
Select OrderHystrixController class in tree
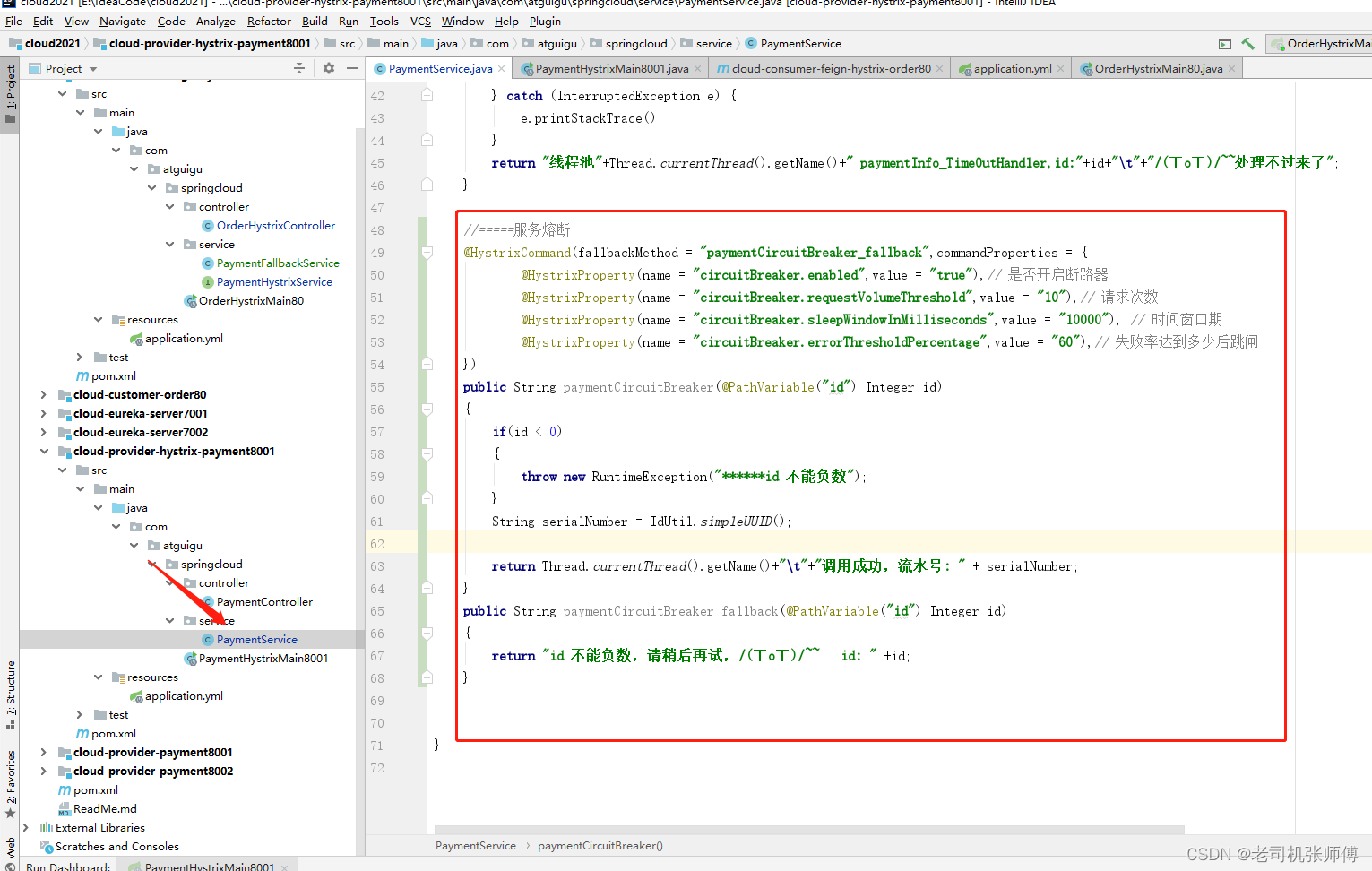pyautogui.click(x=276, y=226)
